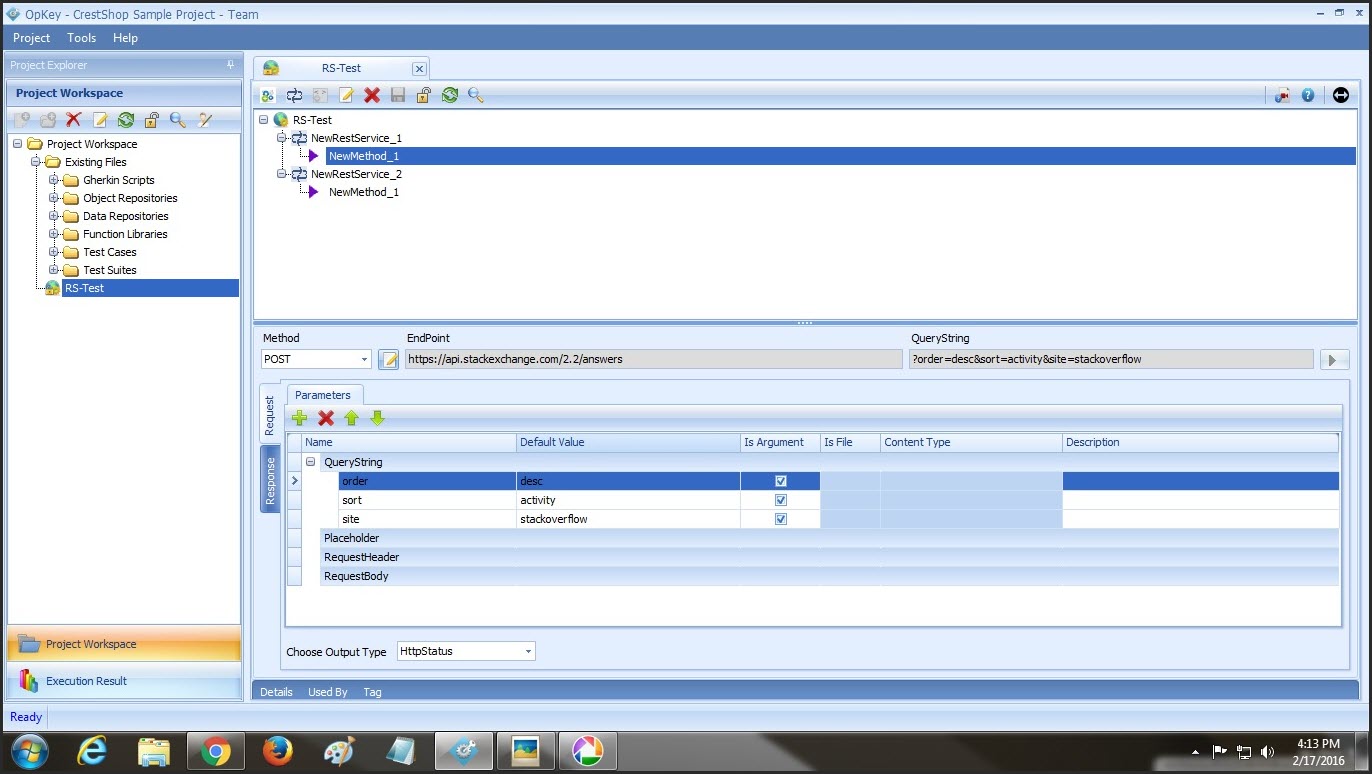Image resolution: width=1372 pixels, height=774 pixels.
Task: Close the RS-Test tab
Action: point(419,68)
